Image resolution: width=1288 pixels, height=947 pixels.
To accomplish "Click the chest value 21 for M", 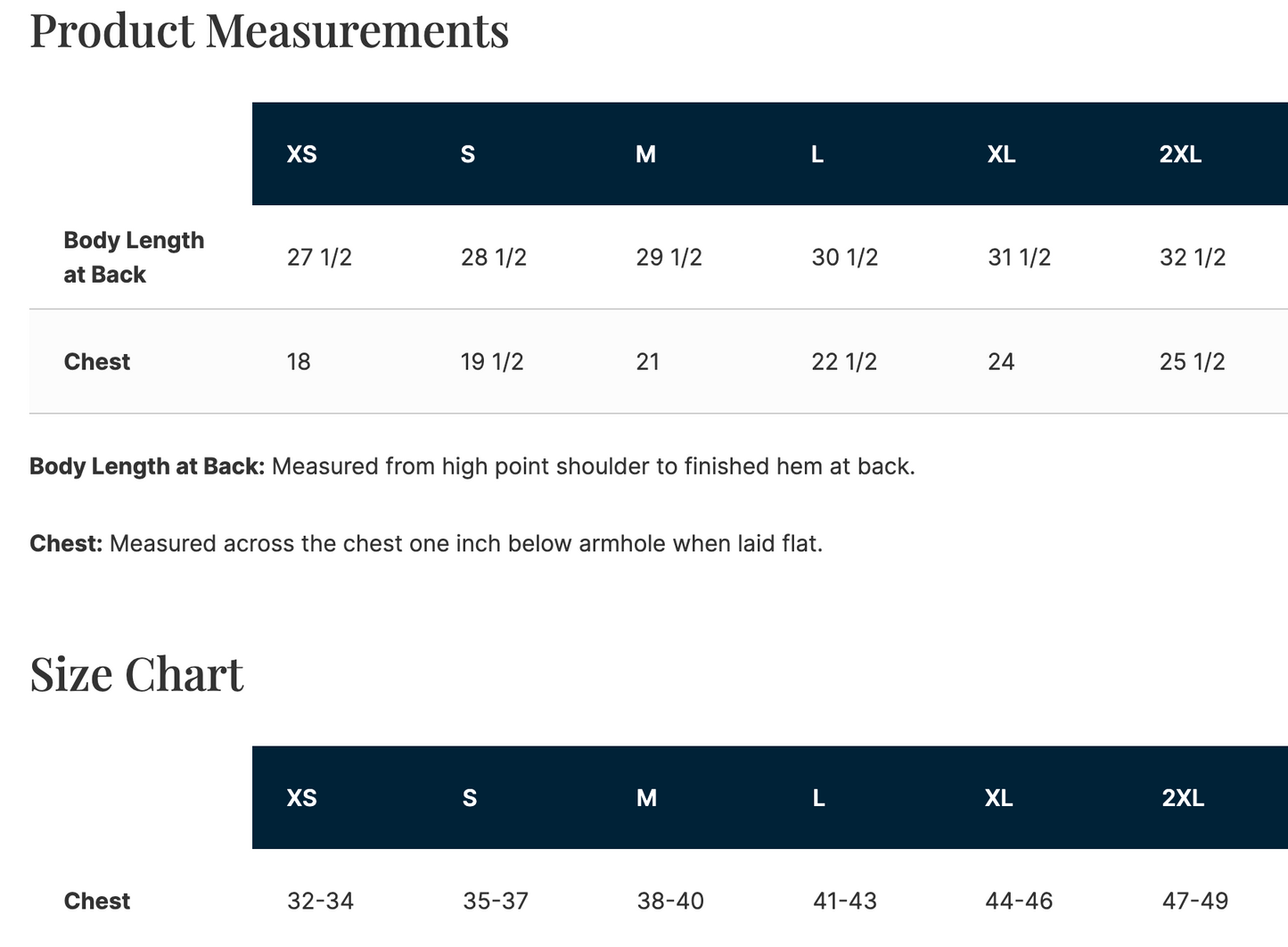I will coord(648,362).
